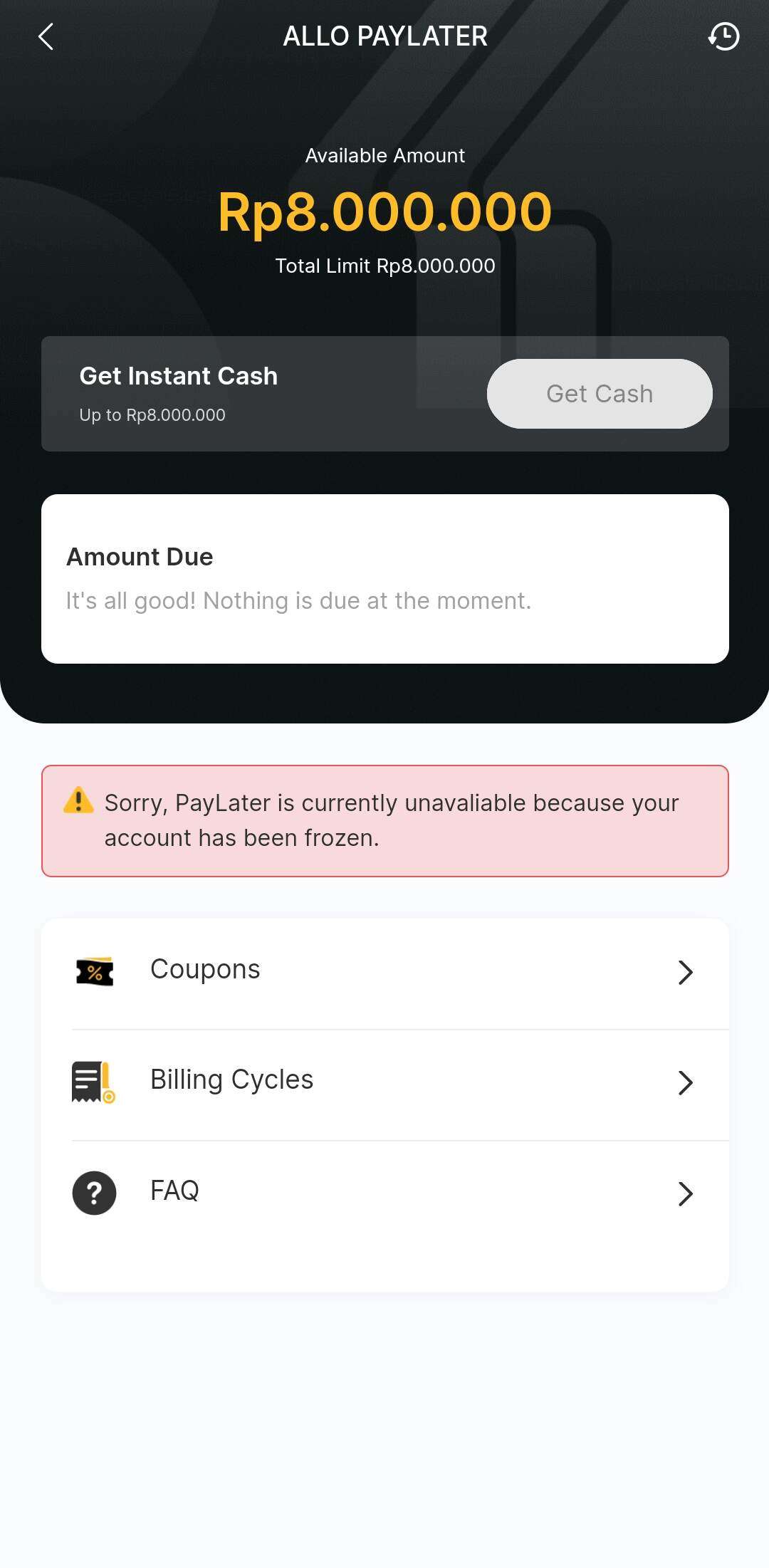Select the Coupons menu item
Screen dimensions: 769x1568
[385, 973]
